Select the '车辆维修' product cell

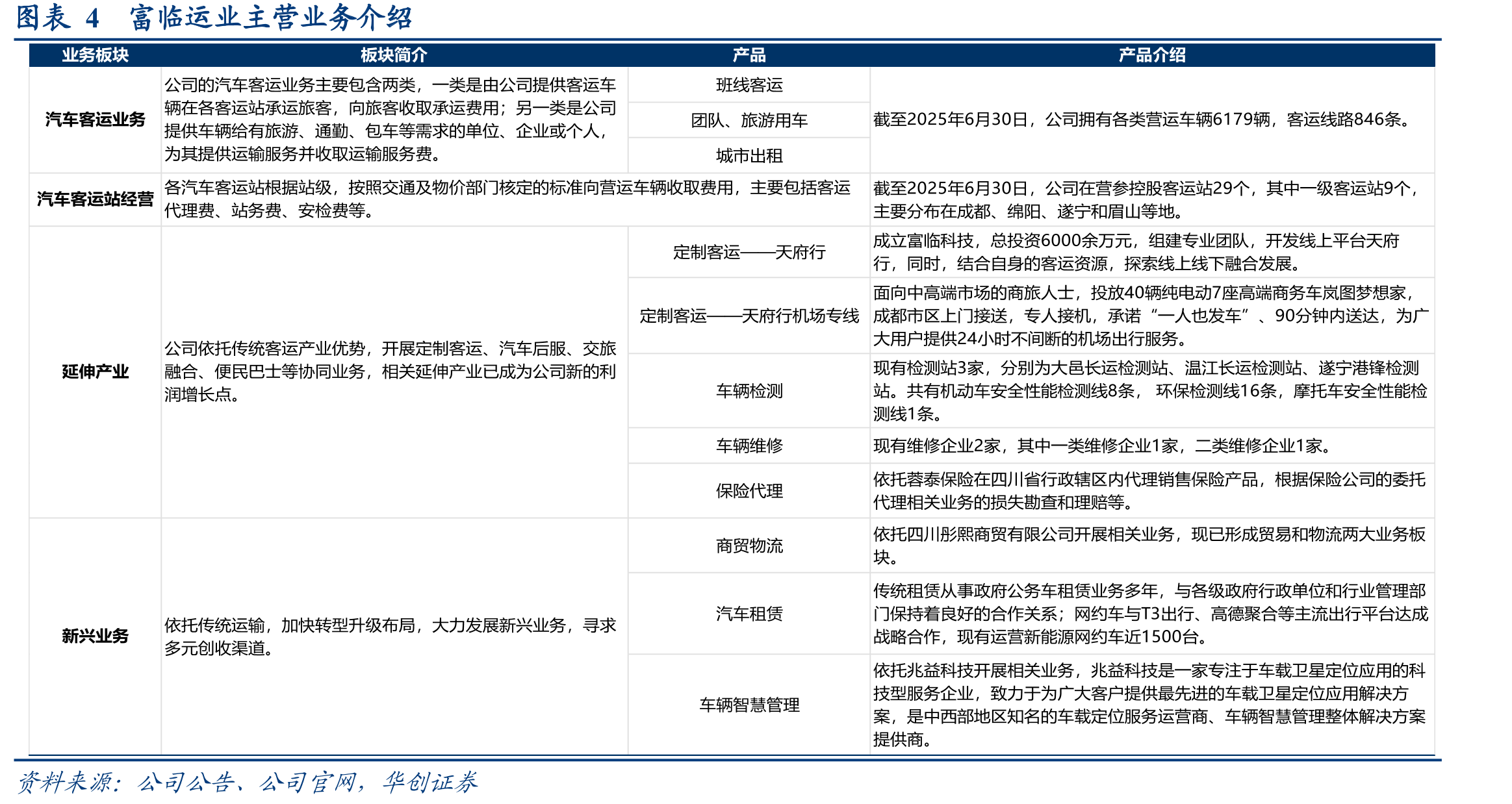749,446
